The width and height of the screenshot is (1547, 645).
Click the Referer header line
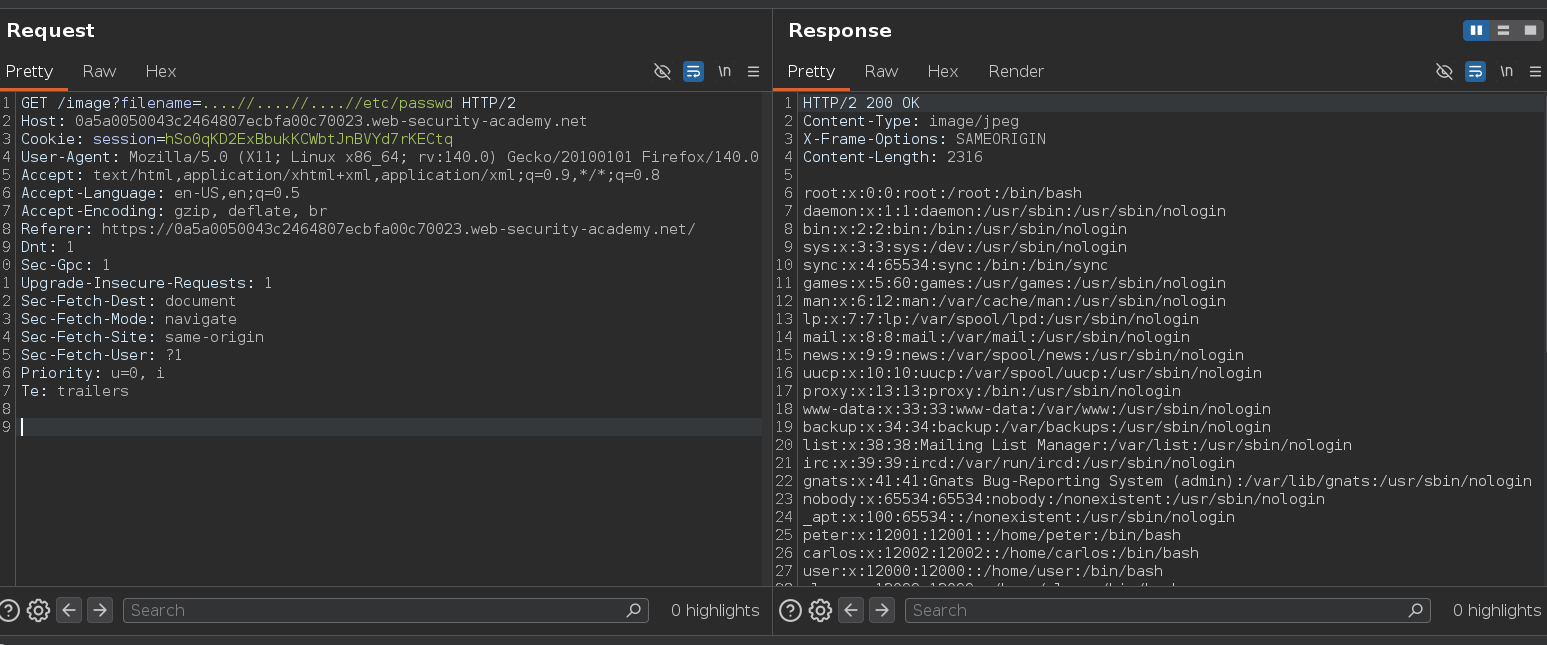click(x=358, y=229)
